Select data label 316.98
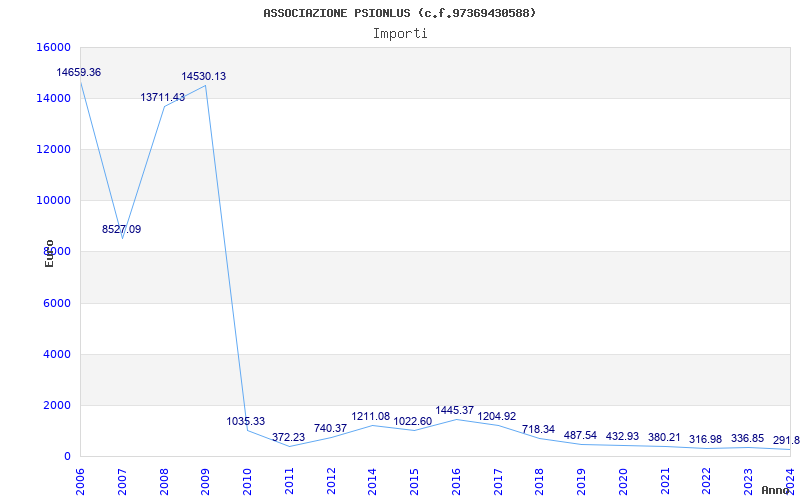Screen dimensions: 800x500 click(x=706, y=439)
